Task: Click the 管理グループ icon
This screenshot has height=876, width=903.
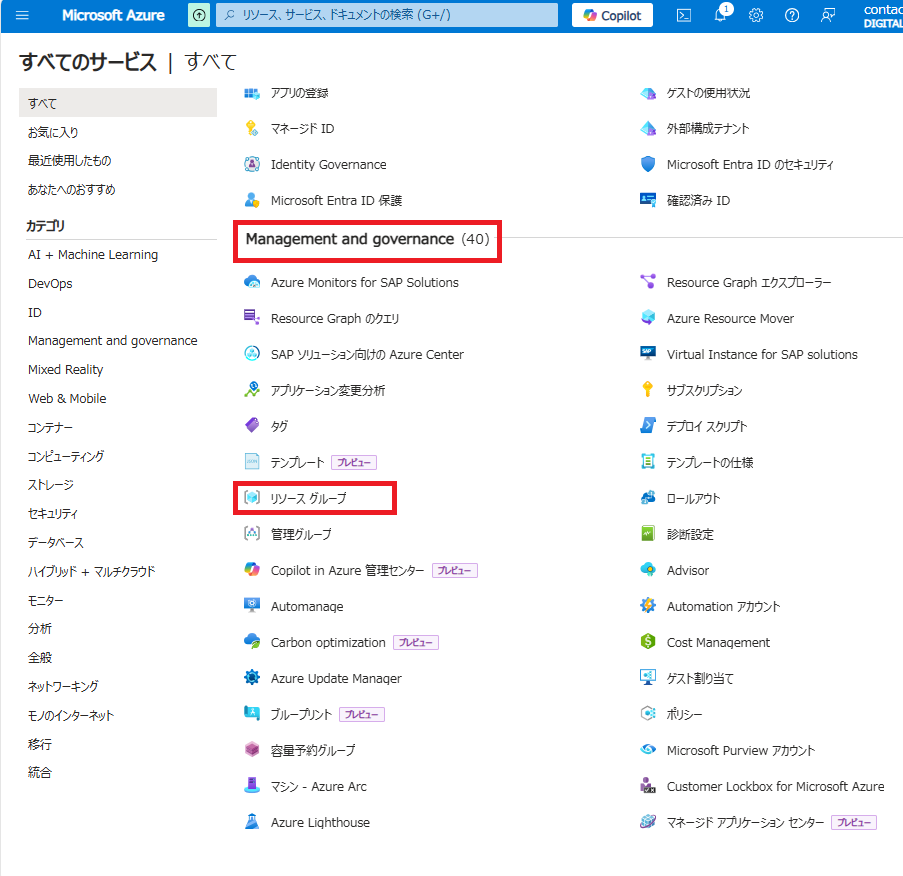Action: pos(252,534)
